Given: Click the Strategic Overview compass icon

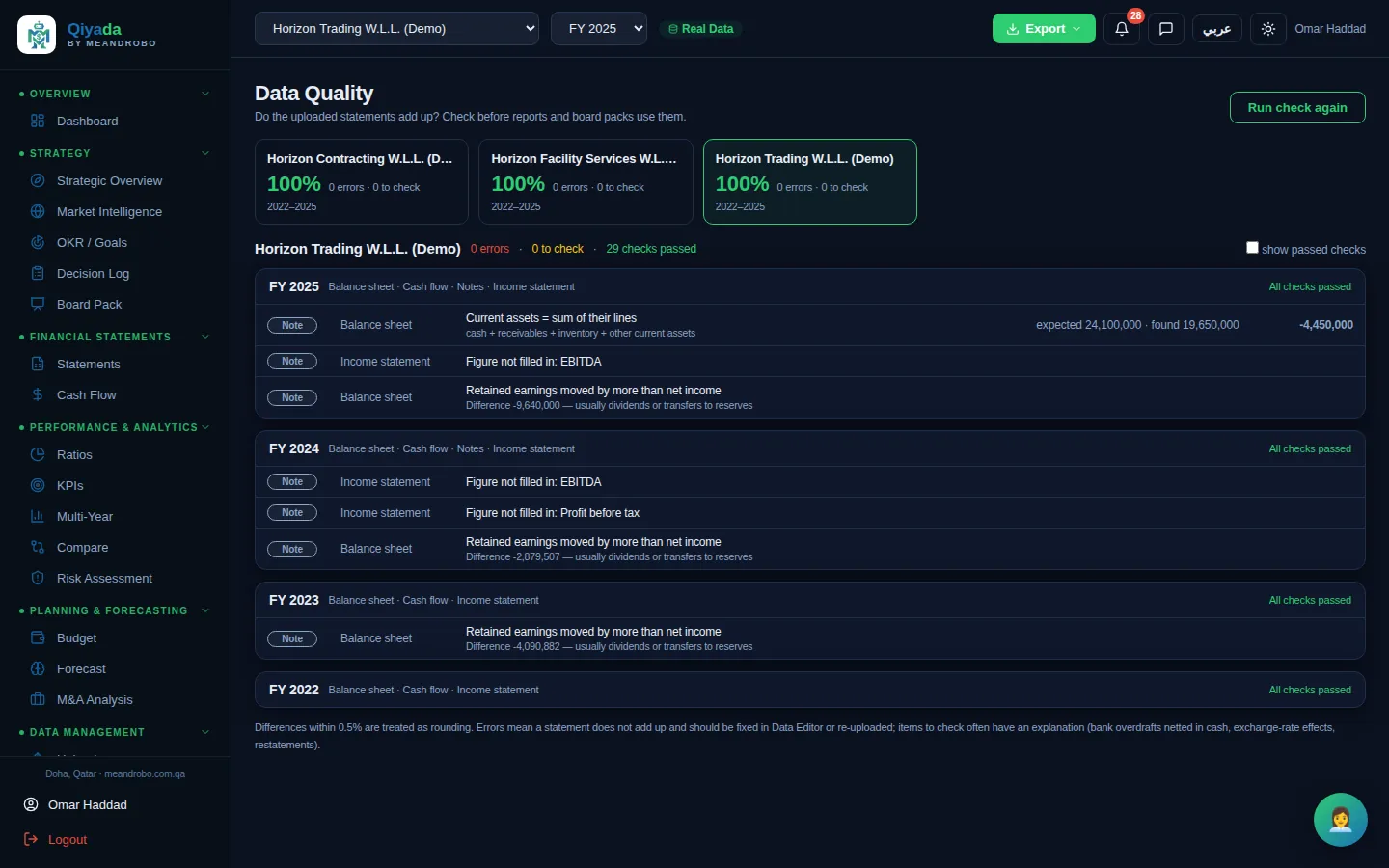Looking at the screenshot, I should point(38,181).
